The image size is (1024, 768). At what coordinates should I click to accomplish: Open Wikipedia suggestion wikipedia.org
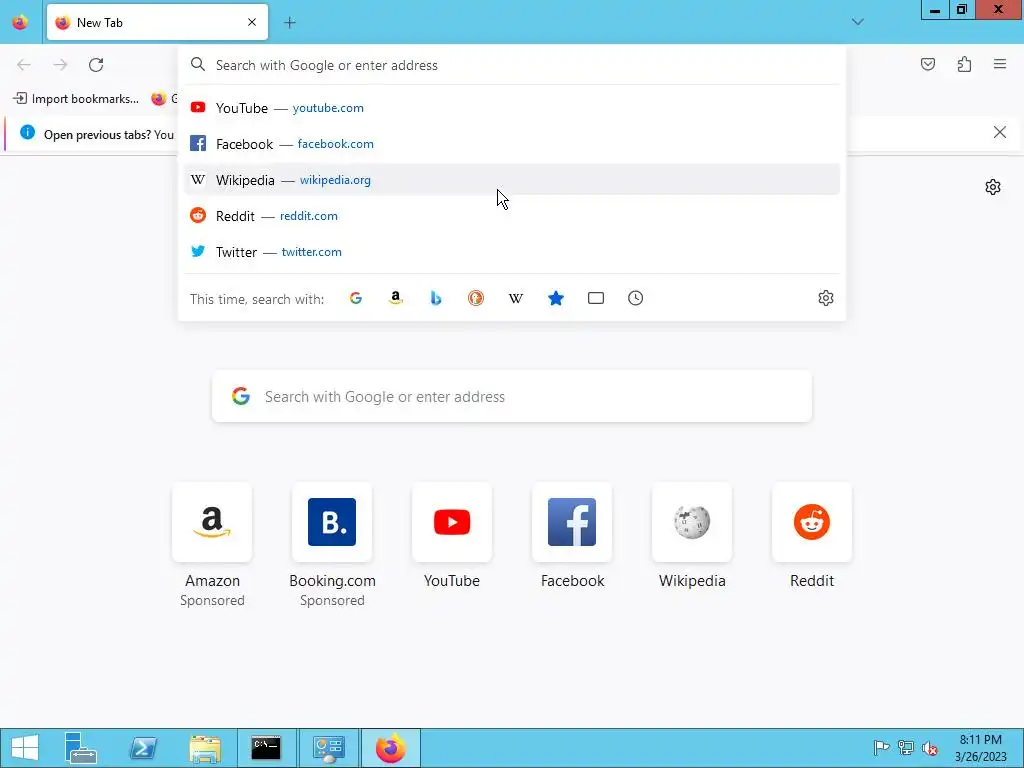point(512,180)
